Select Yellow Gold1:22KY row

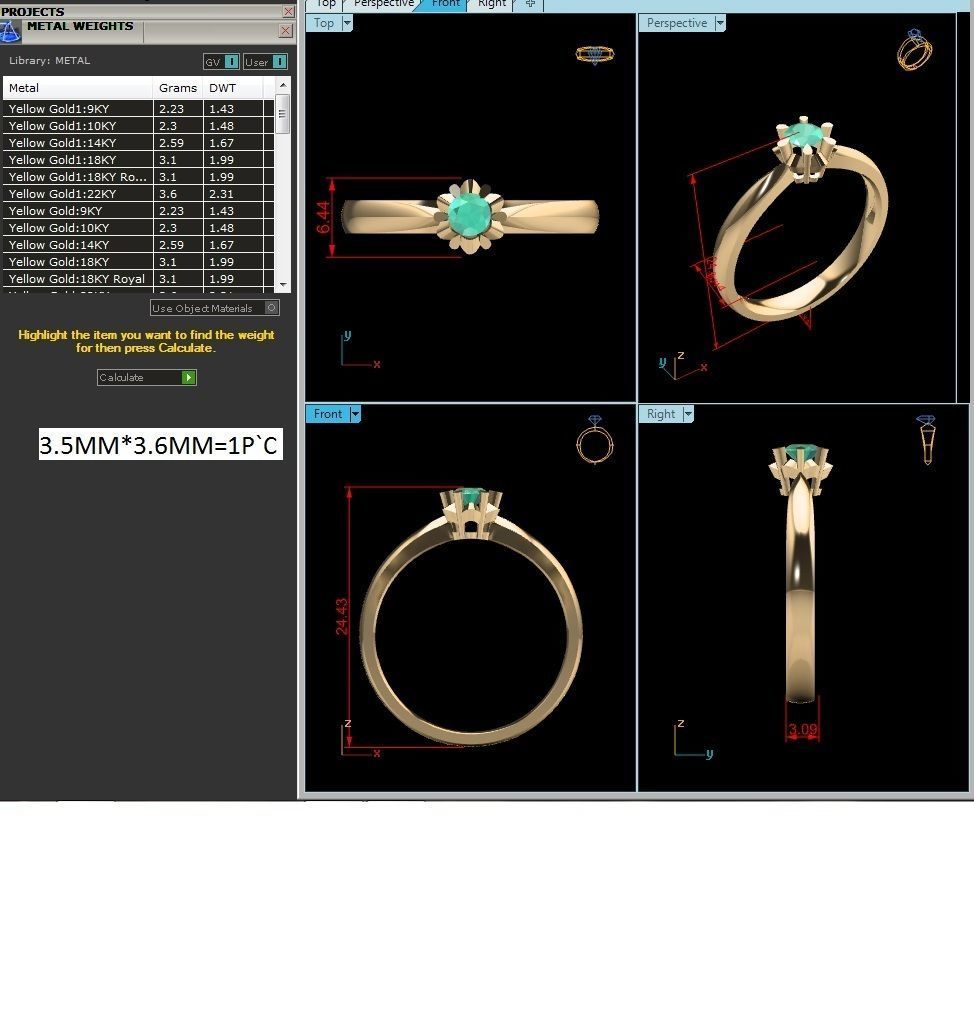point(138,194)
